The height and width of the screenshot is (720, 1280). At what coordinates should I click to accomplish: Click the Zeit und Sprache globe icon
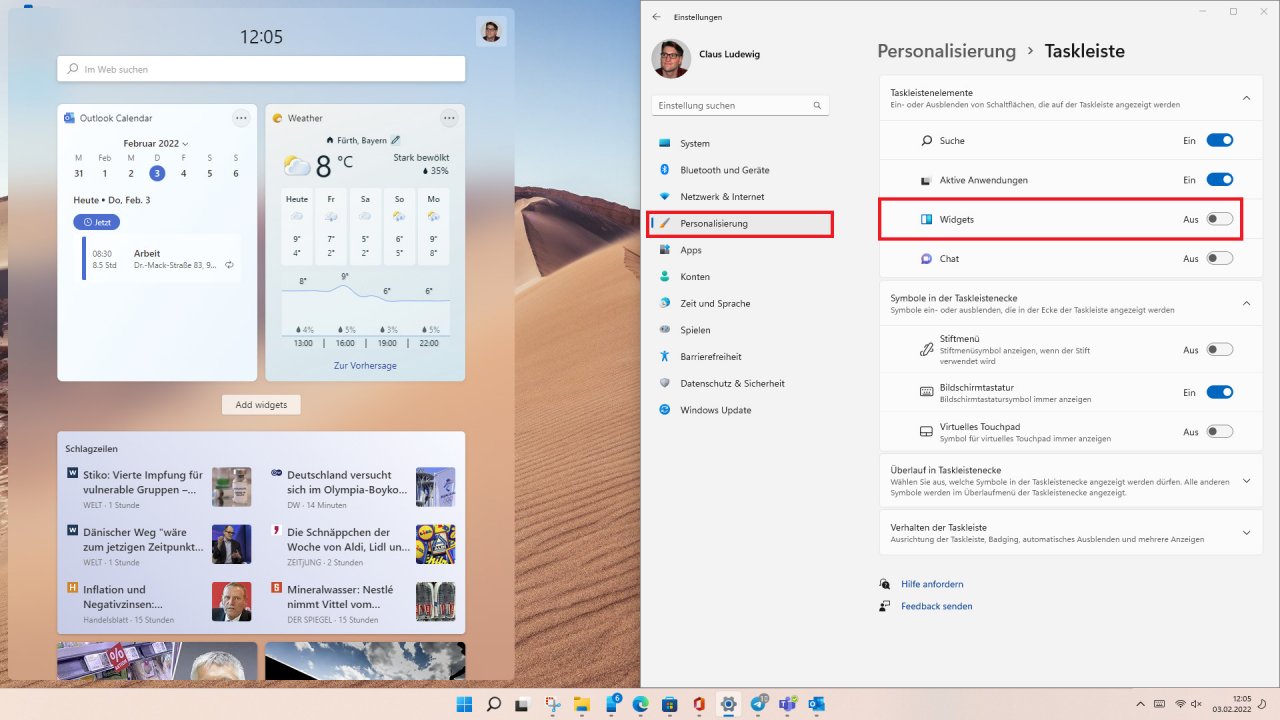pos(664,303)
